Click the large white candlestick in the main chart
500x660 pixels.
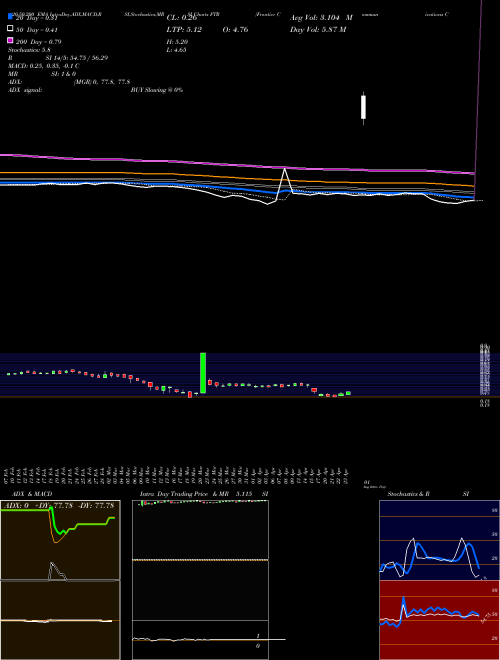point(364,107)
